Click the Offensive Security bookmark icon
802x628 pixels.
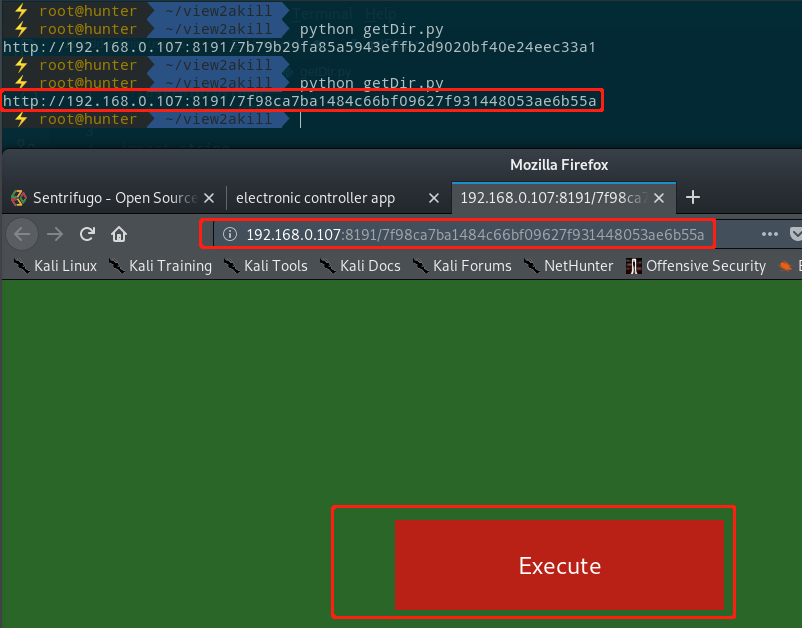coord(634,266)
